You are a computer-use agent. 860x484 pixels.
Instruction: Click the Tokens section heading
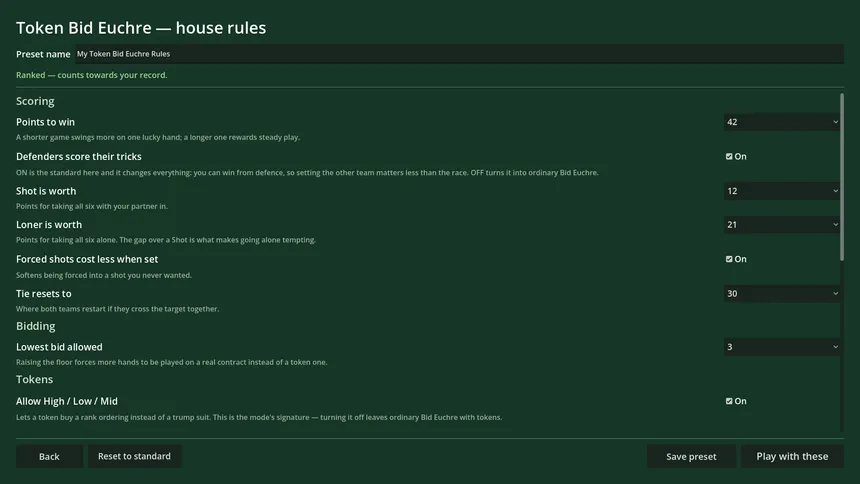35,379
